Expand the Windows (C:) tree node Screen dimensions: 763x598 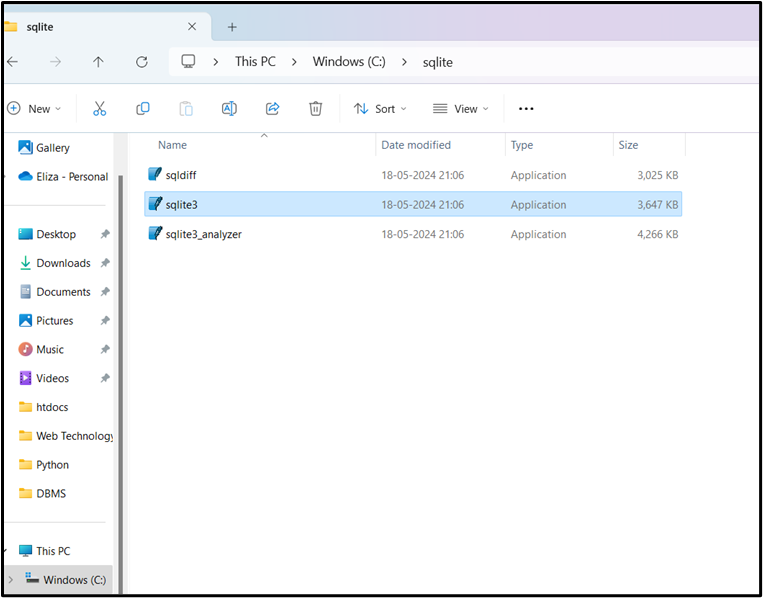coord(11,580)
